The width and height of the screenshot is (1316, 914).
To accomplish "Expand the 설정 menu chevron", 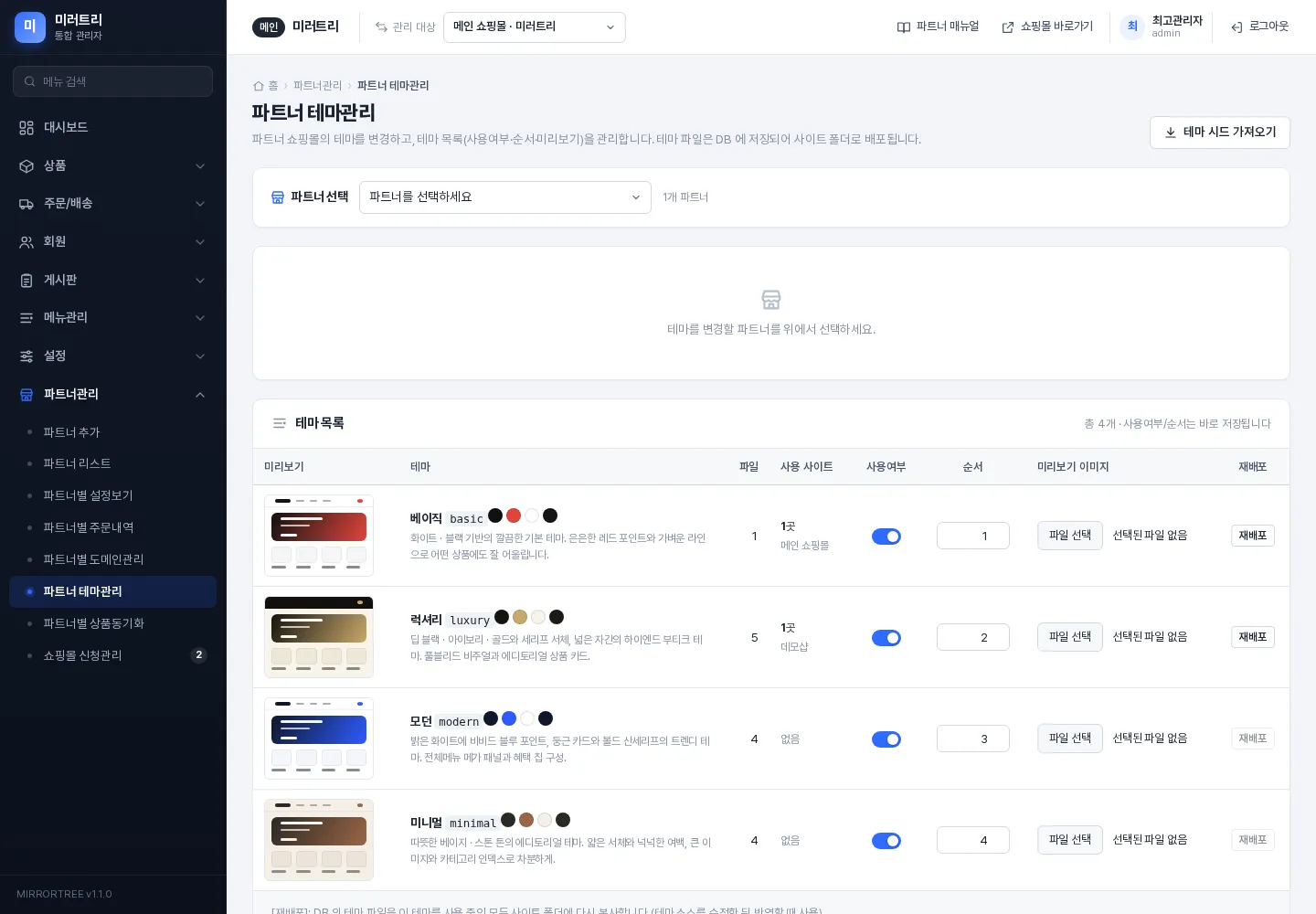I will (x=200, y=356).
